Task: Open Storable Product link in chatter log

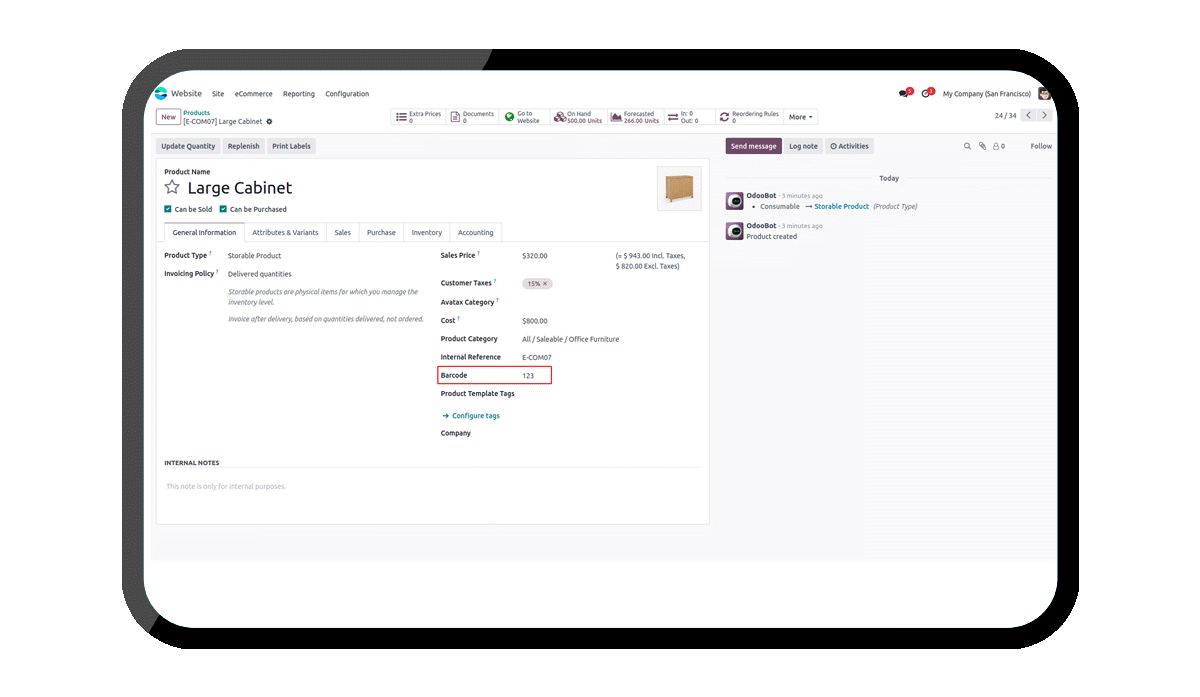Action: [x=842, y=207]
